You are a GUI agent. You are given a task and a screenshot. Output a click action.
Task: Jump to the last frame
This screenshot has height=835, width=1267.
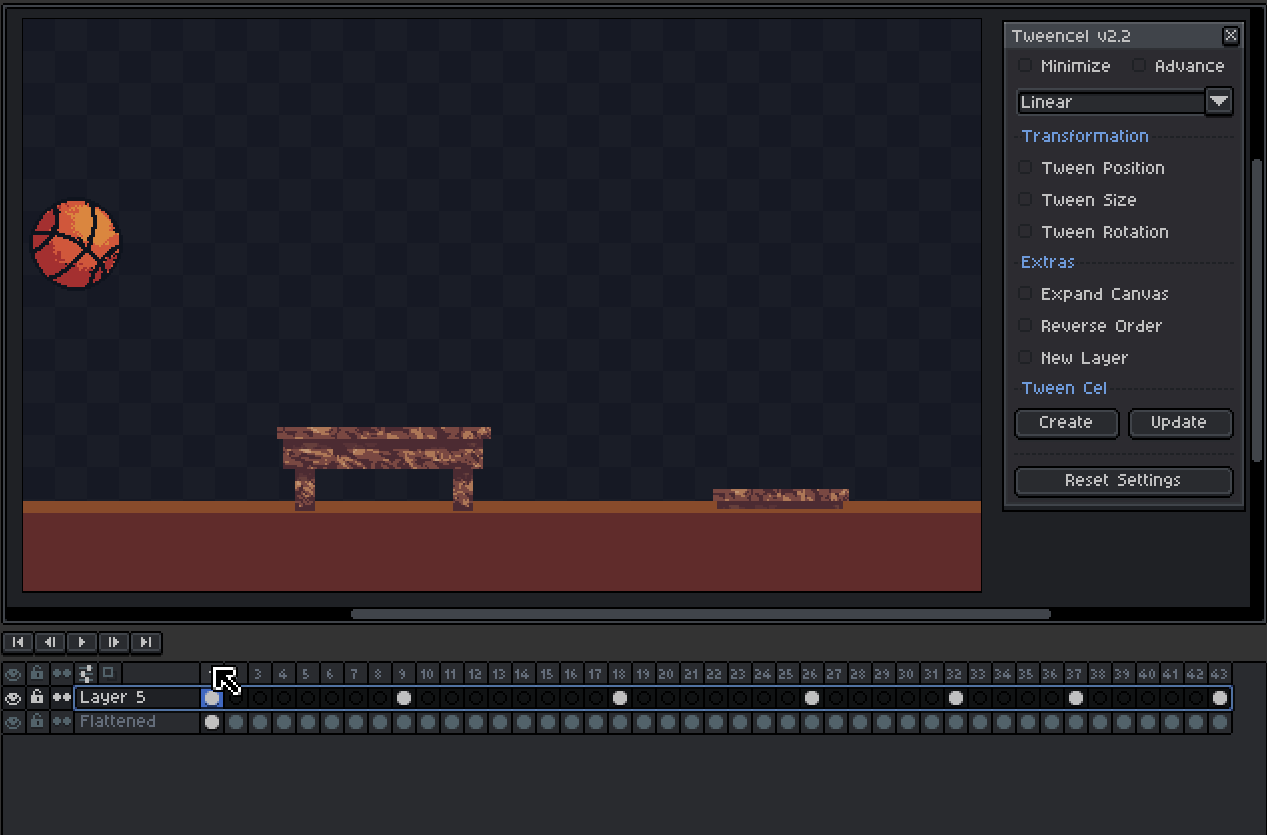pyautogui.click(x=145, y=642)
